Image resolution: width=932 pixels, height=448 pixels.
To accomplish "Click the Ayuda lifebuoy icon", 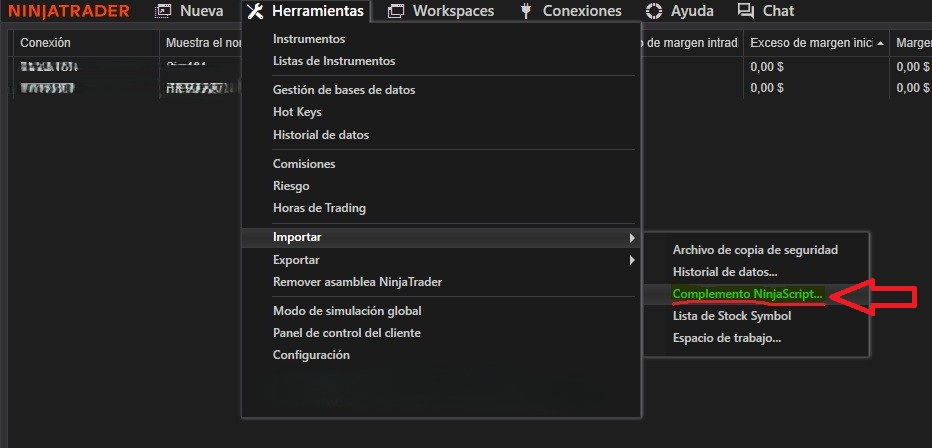I will 654,11.
